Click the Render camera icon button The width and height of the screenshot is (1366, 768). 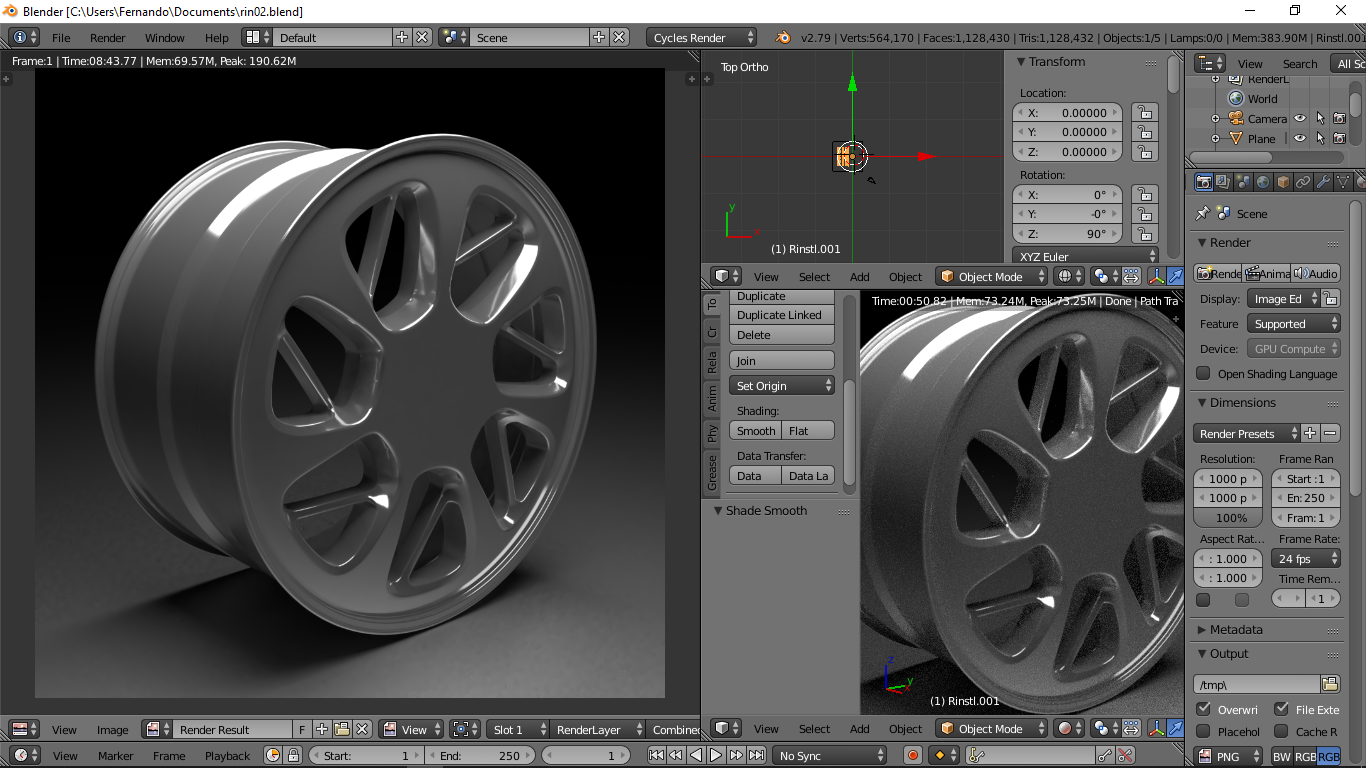tap(1217, 273)
